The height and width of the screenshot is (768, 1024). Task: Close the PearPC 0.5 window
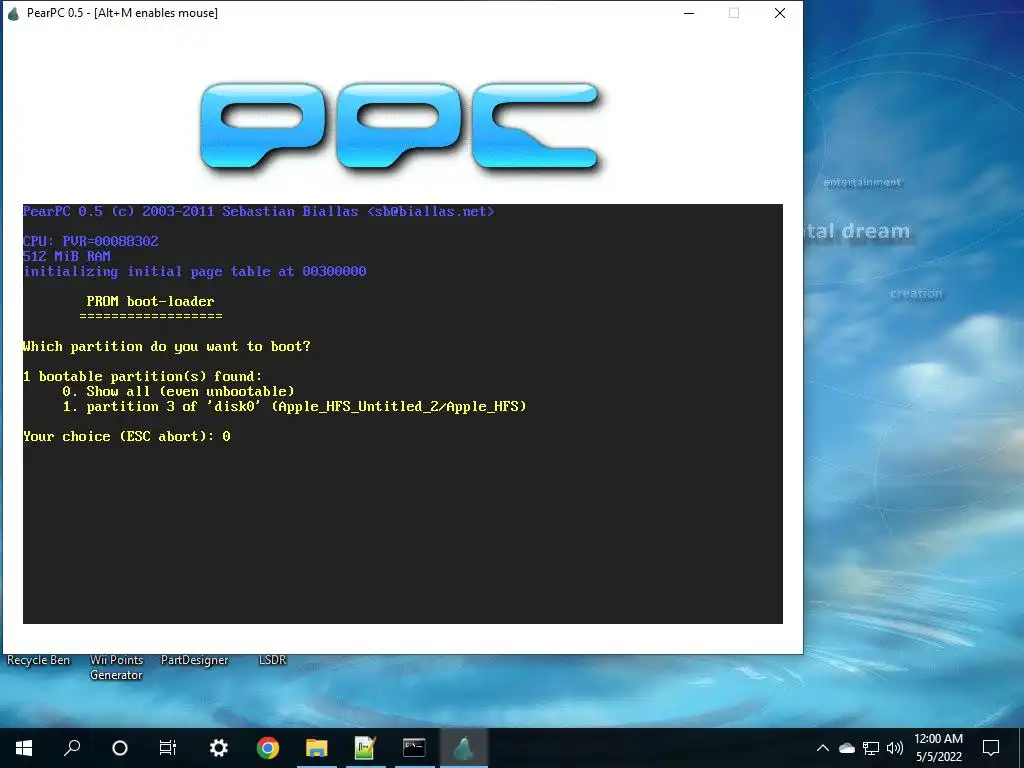tap(780, 13)
